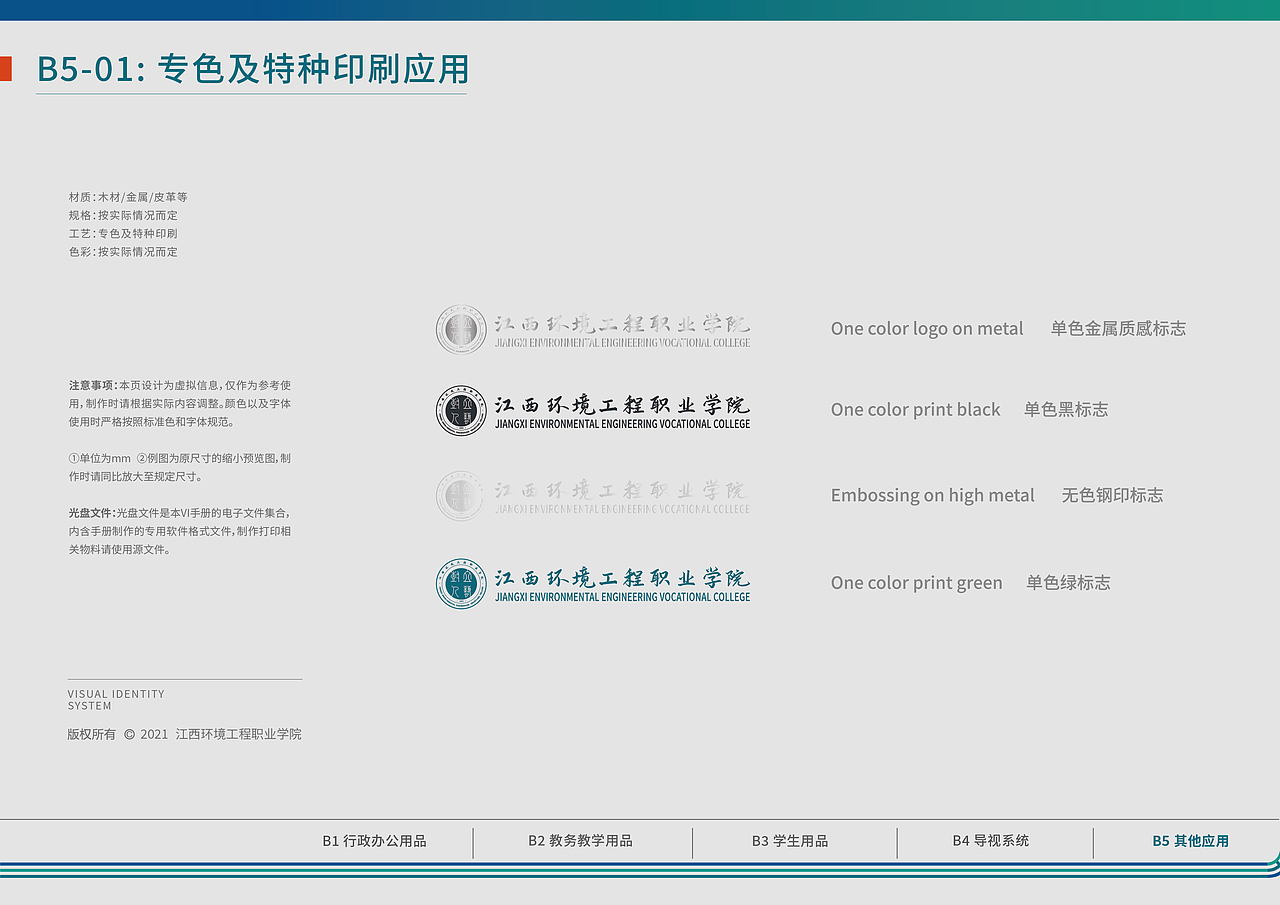Switch to the B1 行政办公用品 tab
This screenshot has height=905, width=1280.
point(375,841)
